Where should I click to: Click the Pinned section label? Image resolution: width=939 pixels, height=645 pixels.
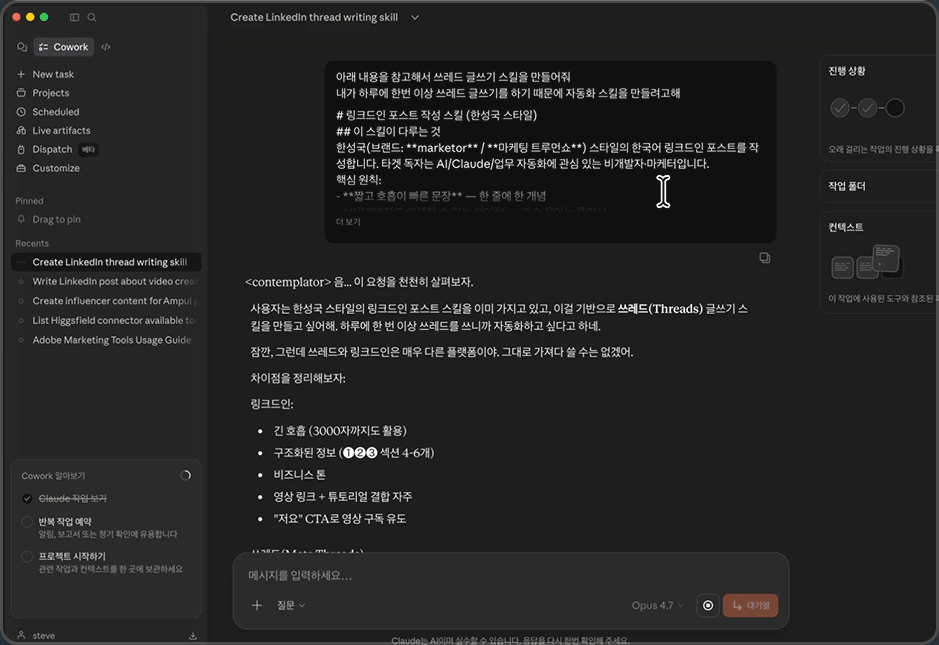[x=29, y=201]
